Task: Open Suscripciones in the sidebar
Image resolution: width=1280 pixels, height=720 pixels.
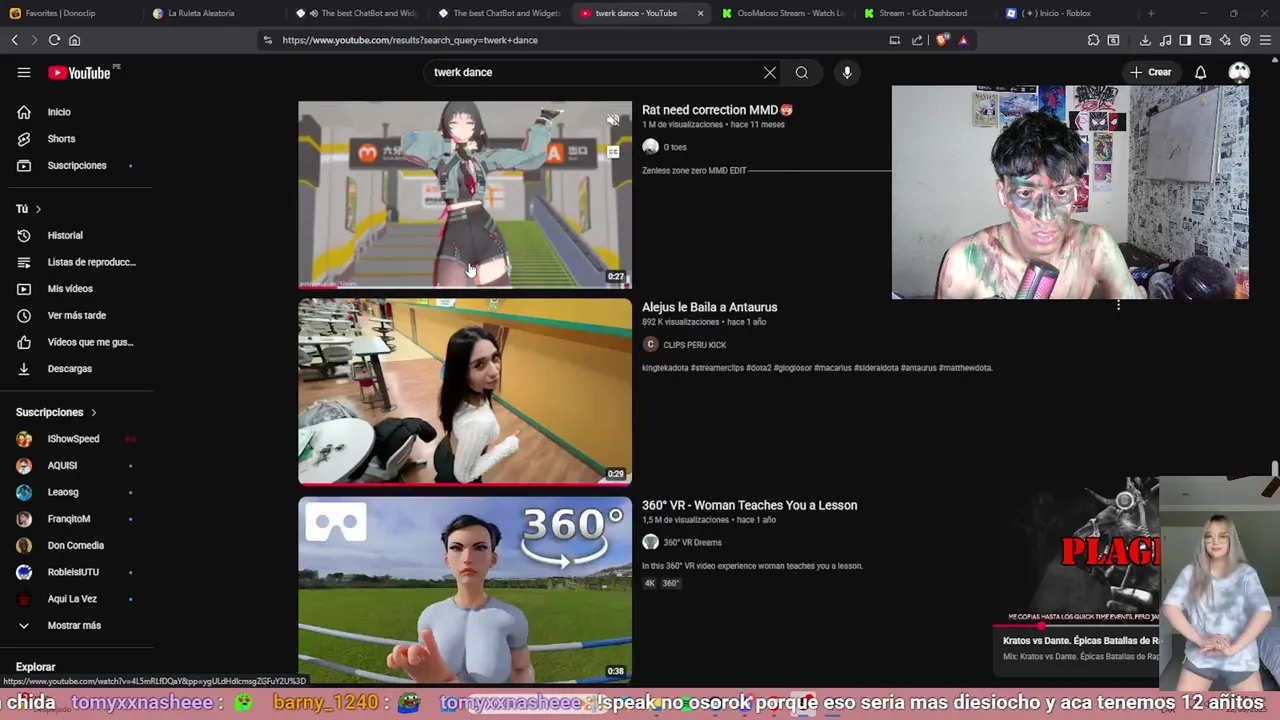Action: 76,165
